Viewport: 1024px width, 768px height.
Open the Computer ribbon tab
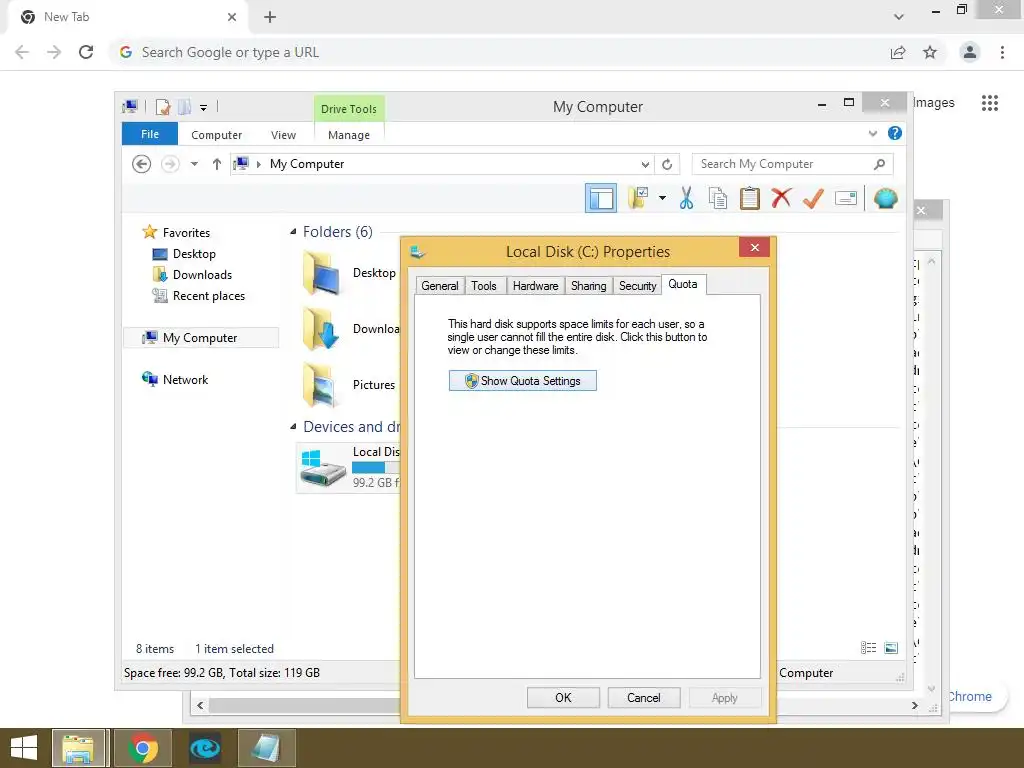coord(216,135)
